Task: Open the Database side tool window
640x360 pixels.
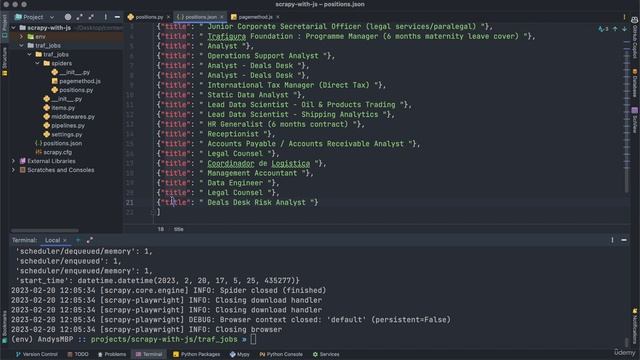Action: tap(635, 83)
